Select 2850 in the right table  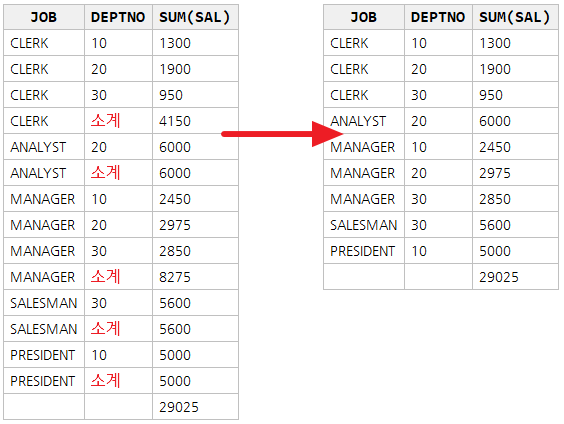[495, 199]
